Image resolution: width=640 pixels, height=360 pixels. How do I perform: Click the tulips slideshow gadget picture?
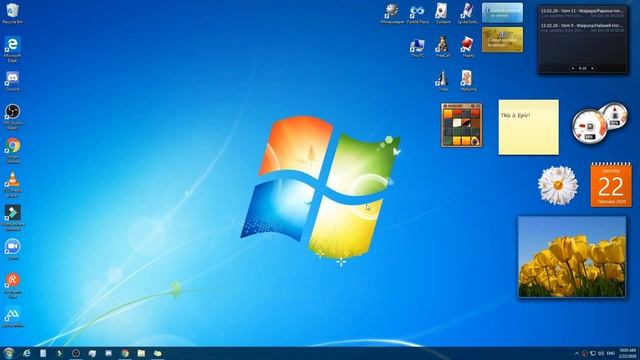tap(572, 257)
